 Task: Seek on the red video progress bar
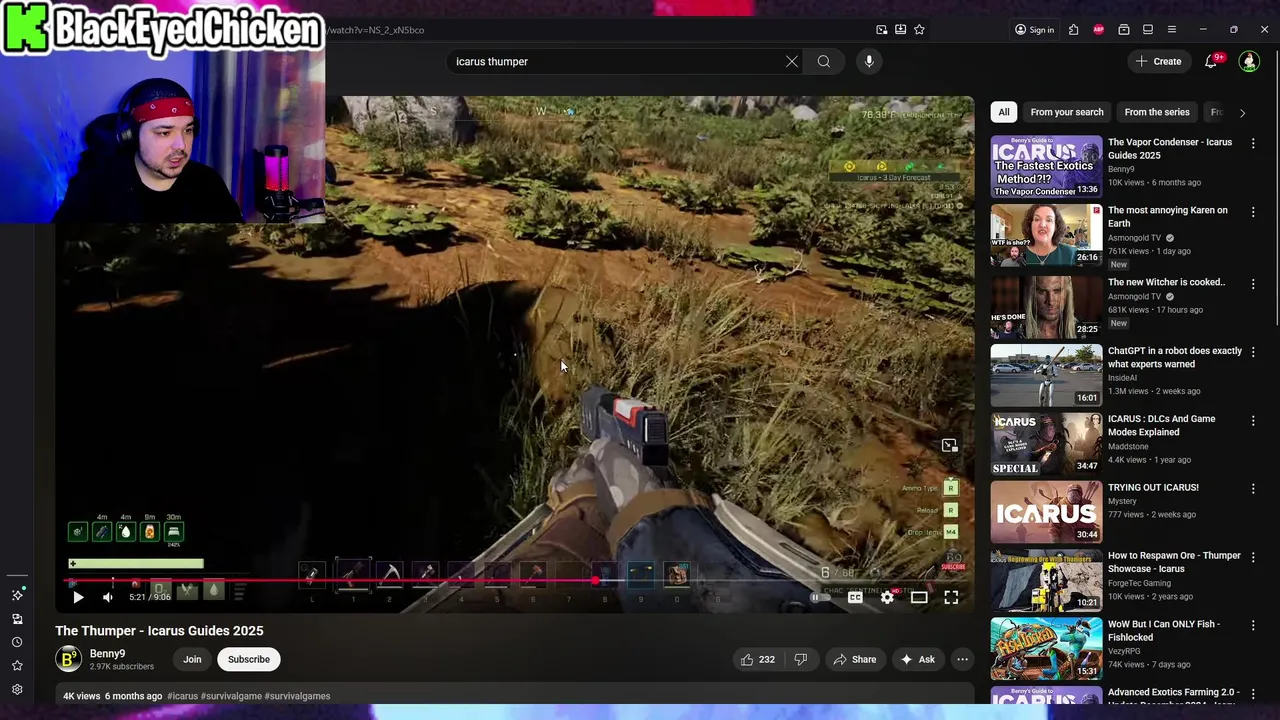point(515,580)
